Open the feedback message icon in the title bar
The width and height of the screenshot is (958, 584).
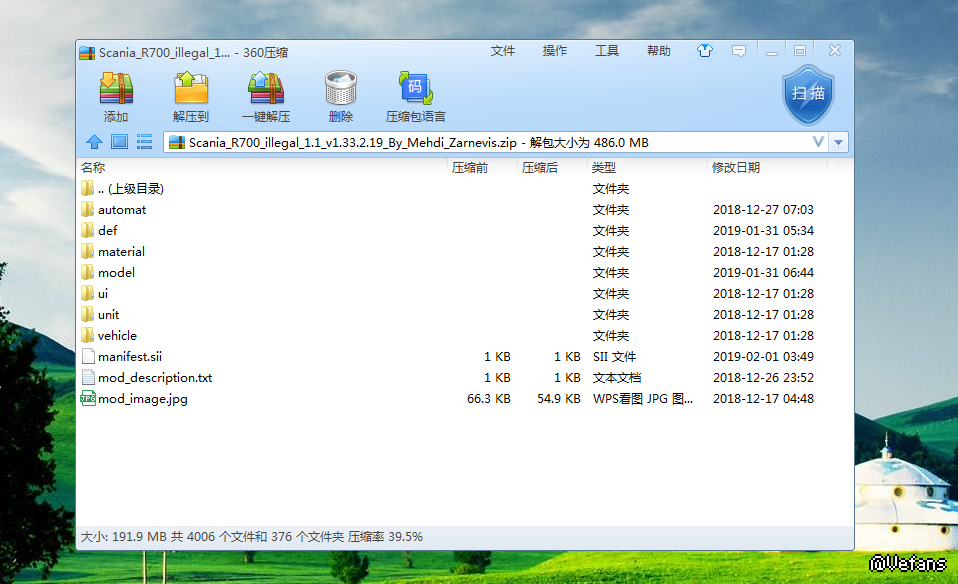pyautogui.click(x=739, y=51)
